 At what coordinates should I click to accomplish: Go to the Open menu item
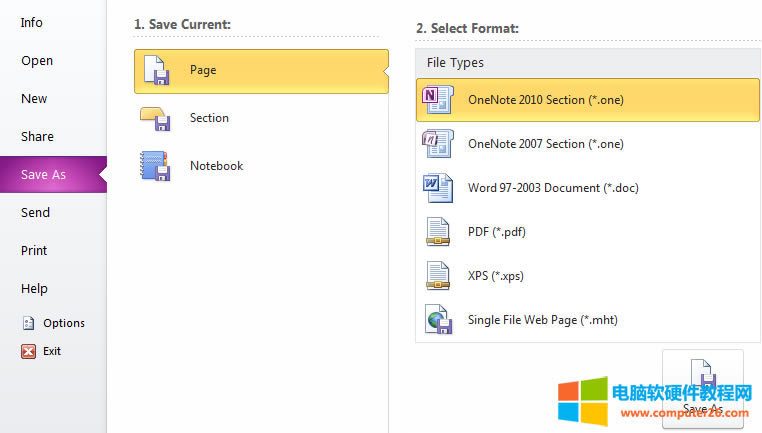coord(37,60)
